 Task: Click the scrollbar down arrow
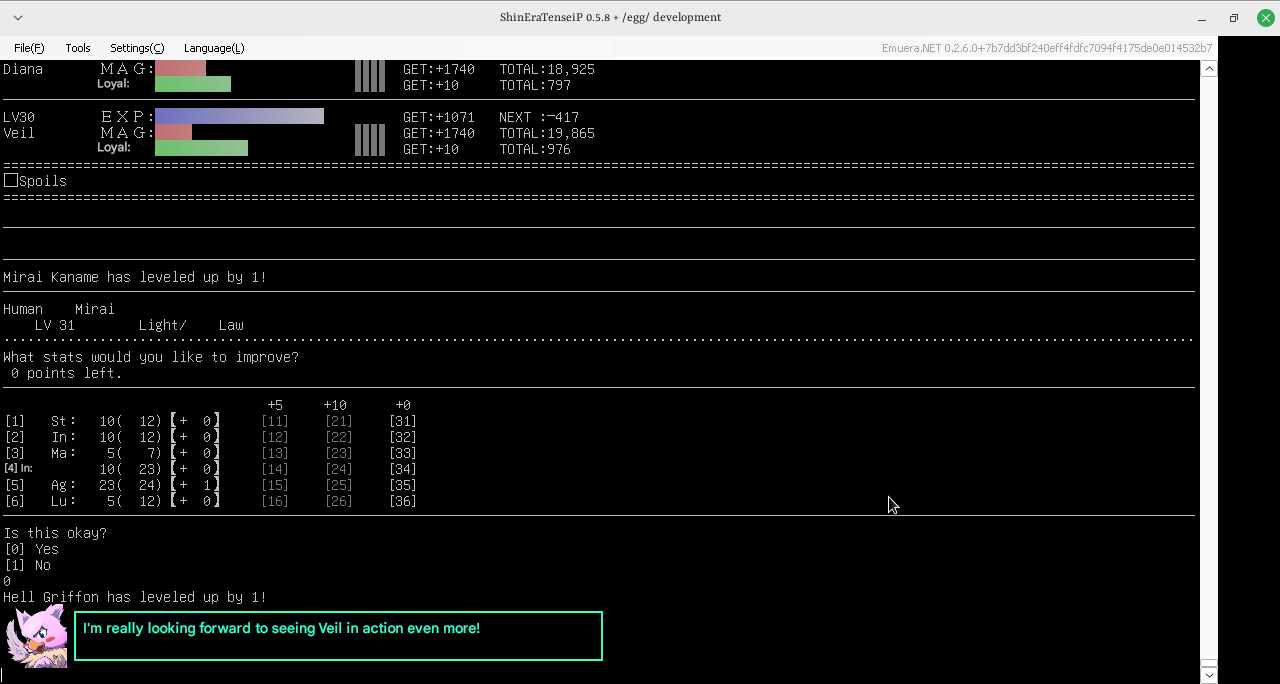point(1209,675)
